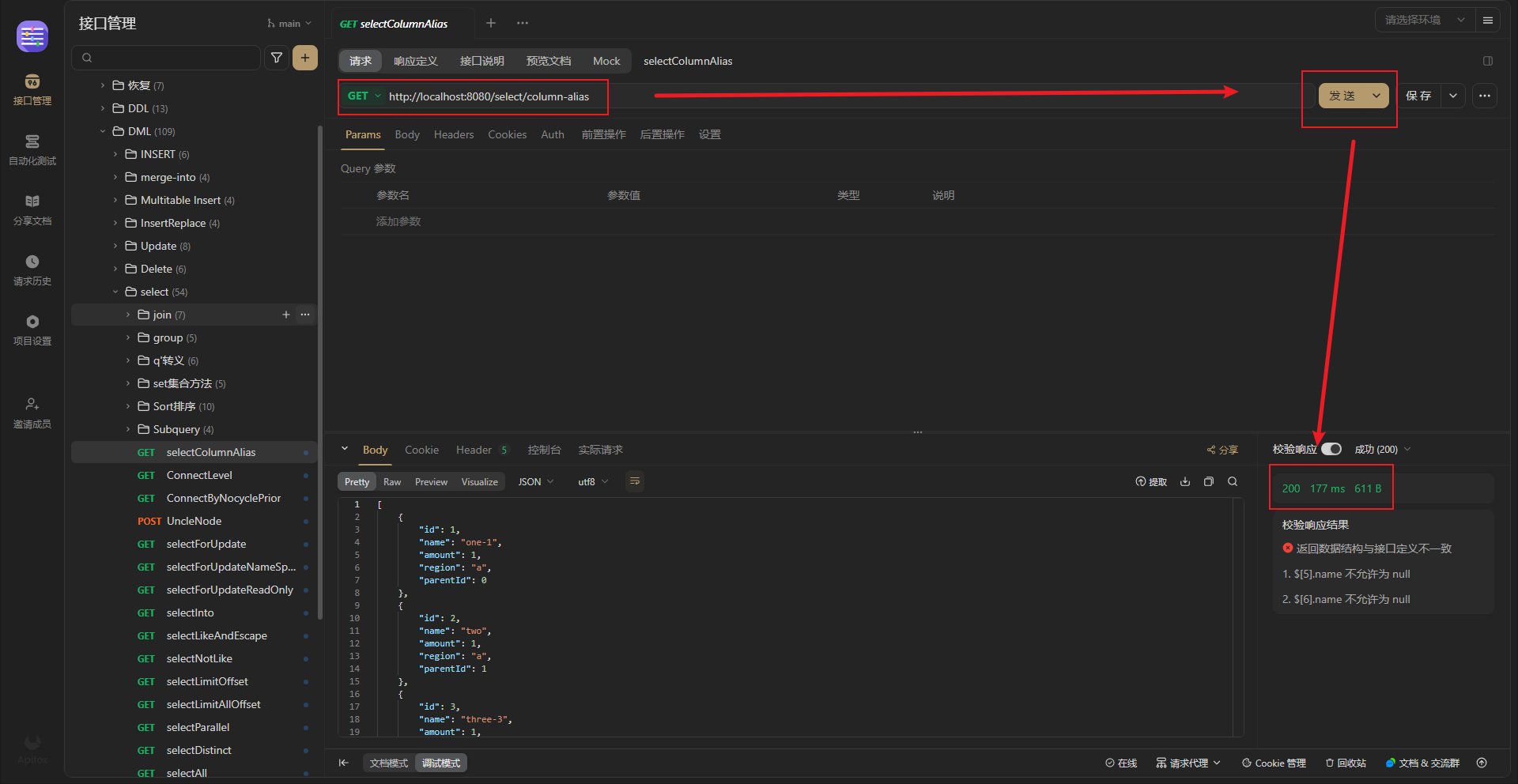Download the response body icon
Screen dimensions: 1518x784
pyautogui.click(x=1185, y=481)
